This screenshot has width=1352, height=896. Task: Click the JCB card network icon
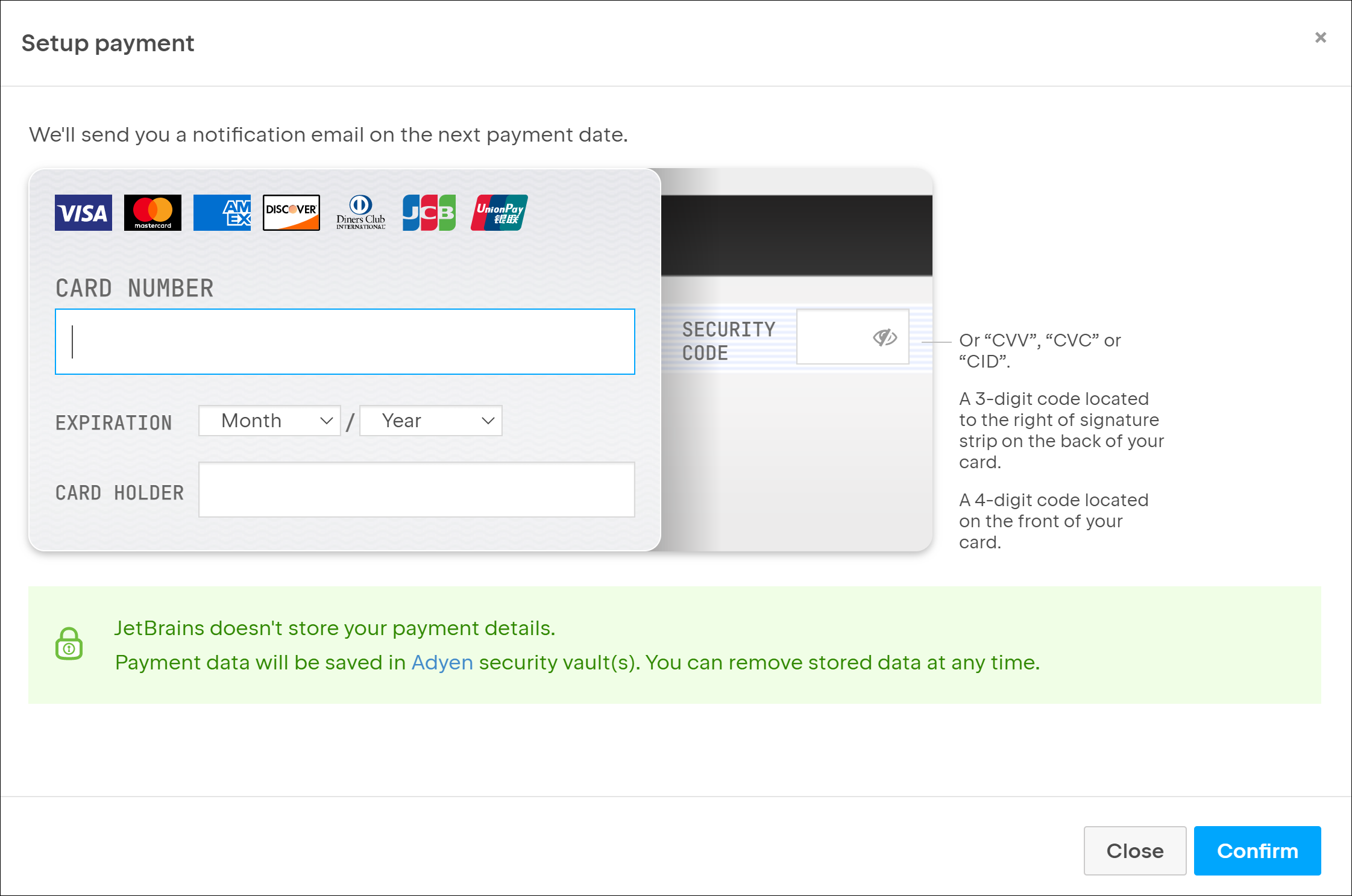(427, 211)
